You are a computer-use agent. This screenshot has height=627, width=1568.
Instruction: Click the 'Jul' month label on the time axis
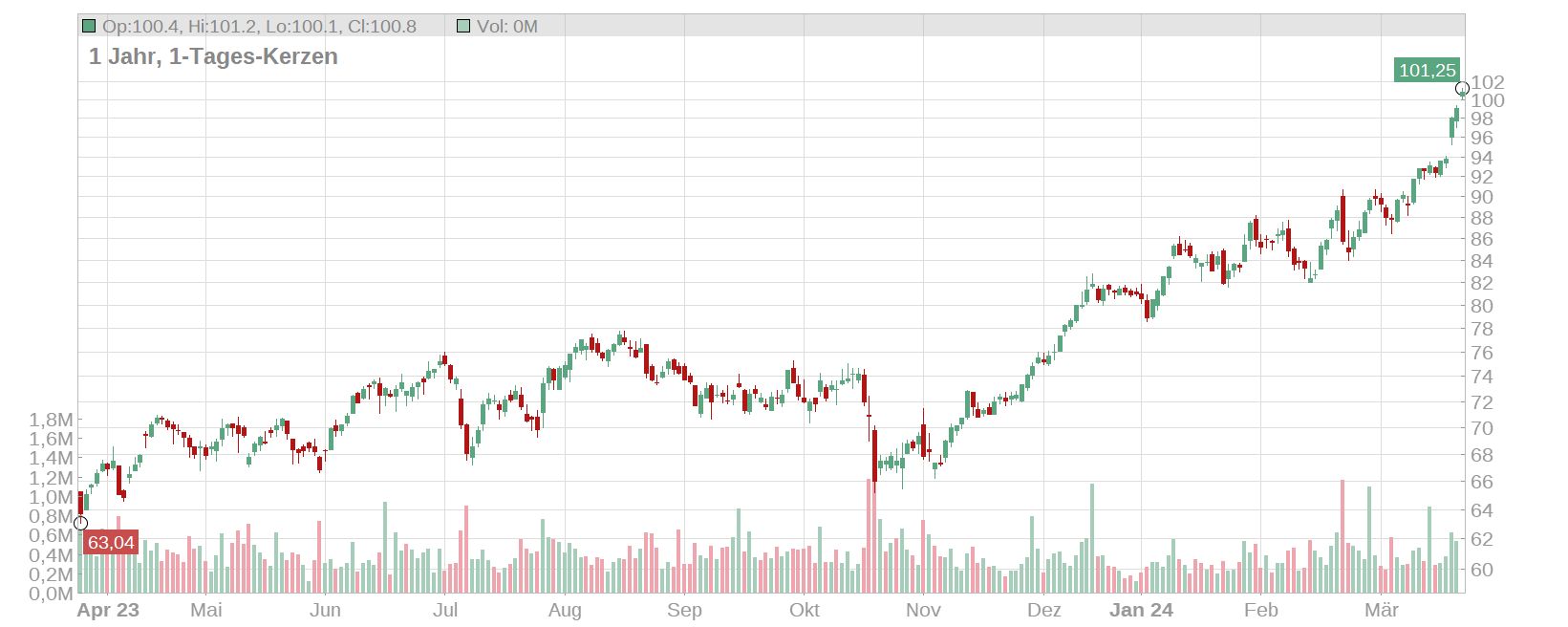pyautogui.click(x=445, y=611)
